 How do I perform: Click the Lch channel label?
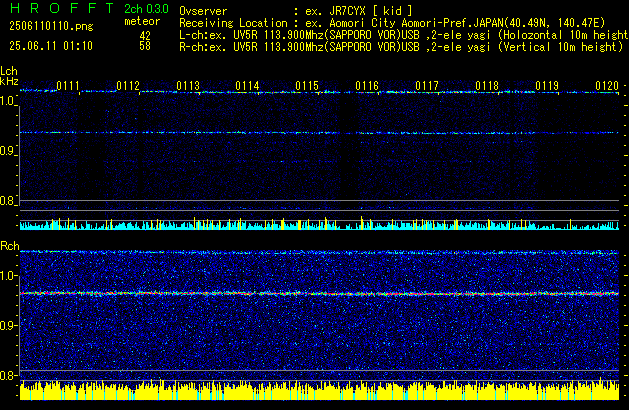(x=9, y=71)
